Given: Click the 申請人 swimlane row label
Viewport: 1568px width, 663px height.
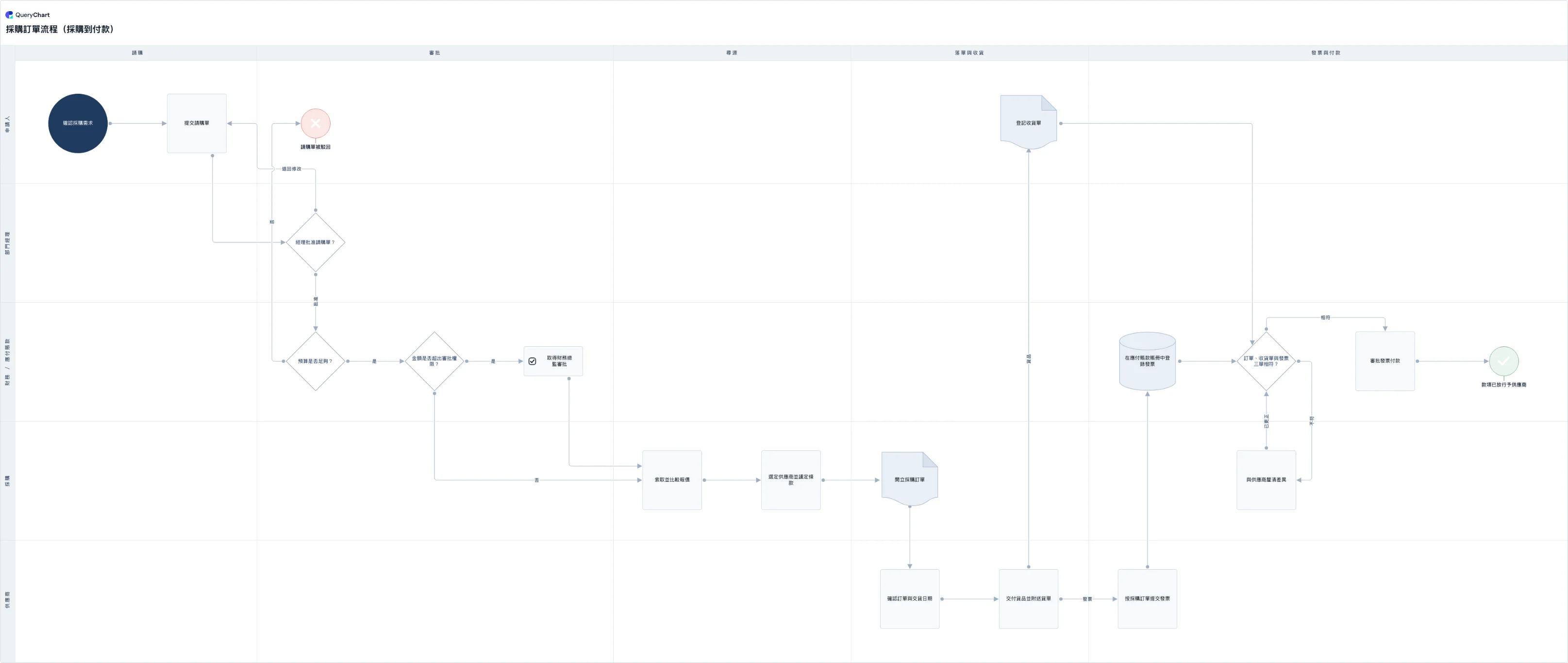Looking at the screenshot, I should (7, 124).
